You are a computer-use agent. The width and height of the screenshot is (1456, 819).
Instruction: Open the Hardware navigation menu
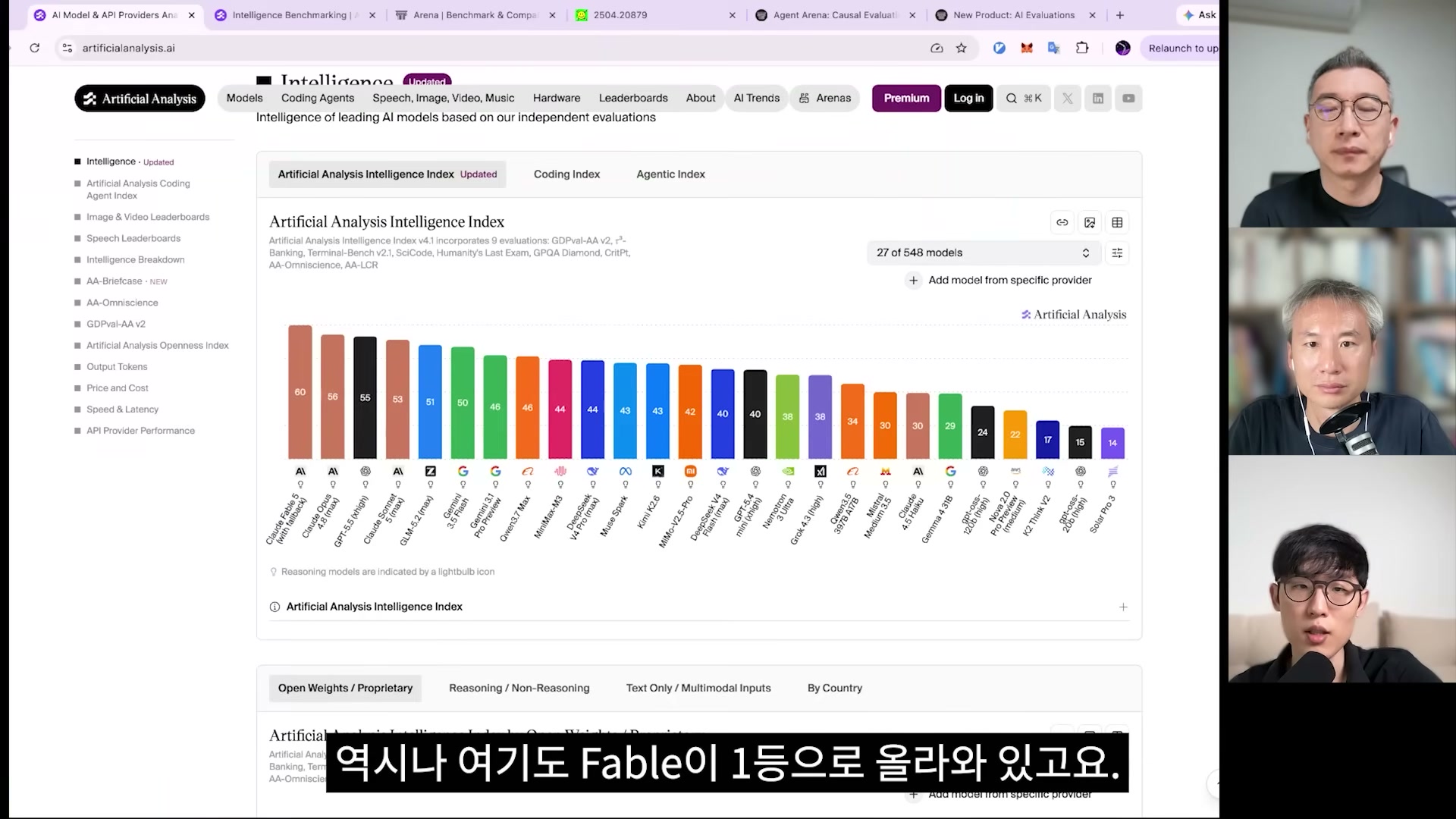[x=557, y=98]
